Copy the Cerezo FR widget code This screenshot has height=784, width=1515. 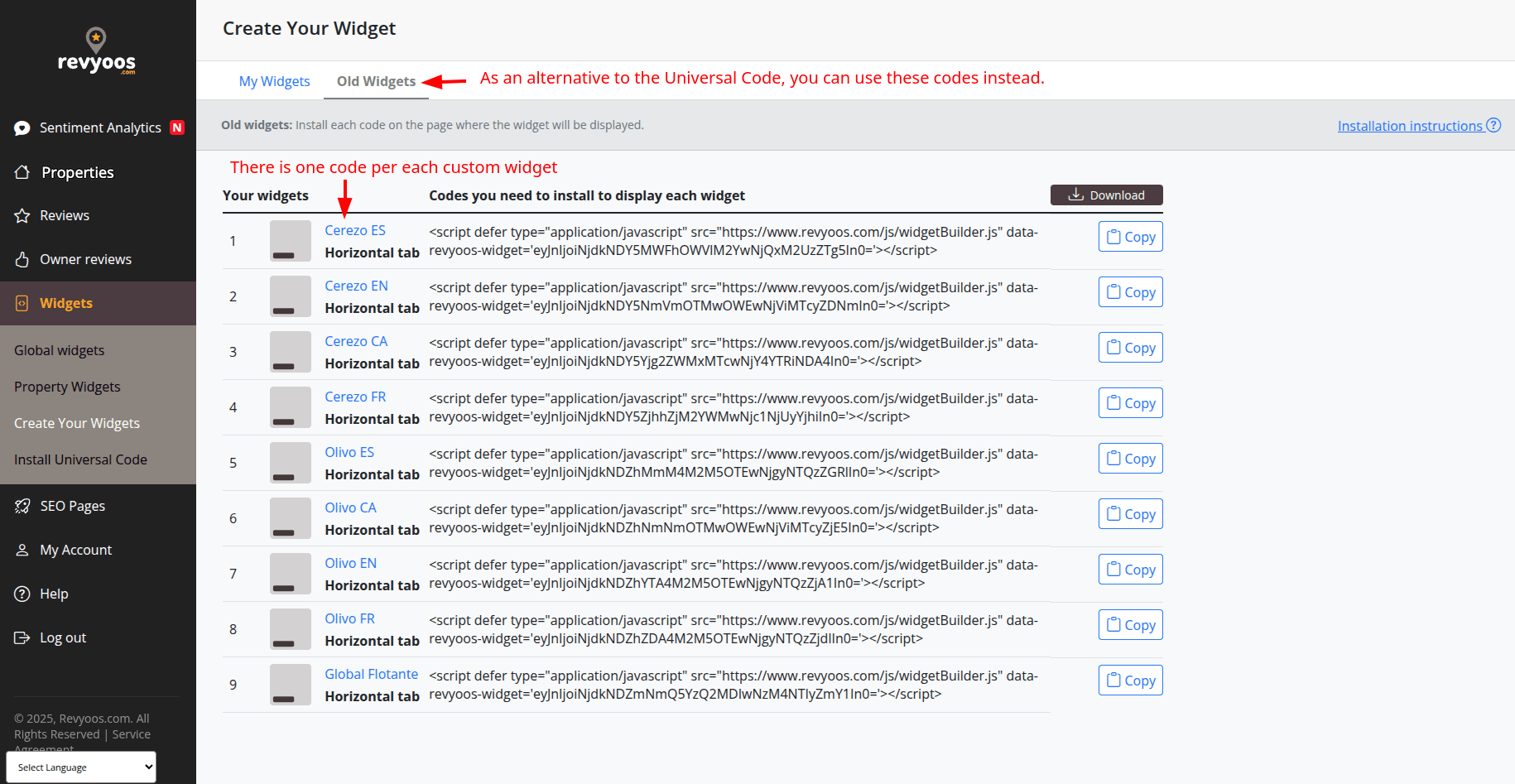point(1130,403)
